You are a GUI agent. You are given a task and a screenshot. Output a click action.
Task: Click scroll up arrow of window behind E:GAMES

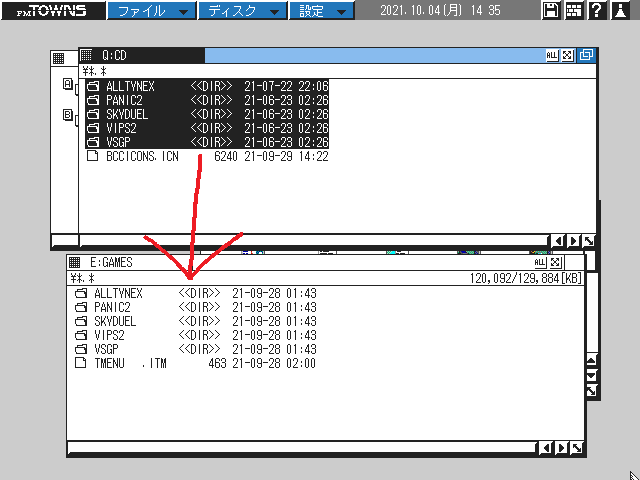tap(592, 360)
